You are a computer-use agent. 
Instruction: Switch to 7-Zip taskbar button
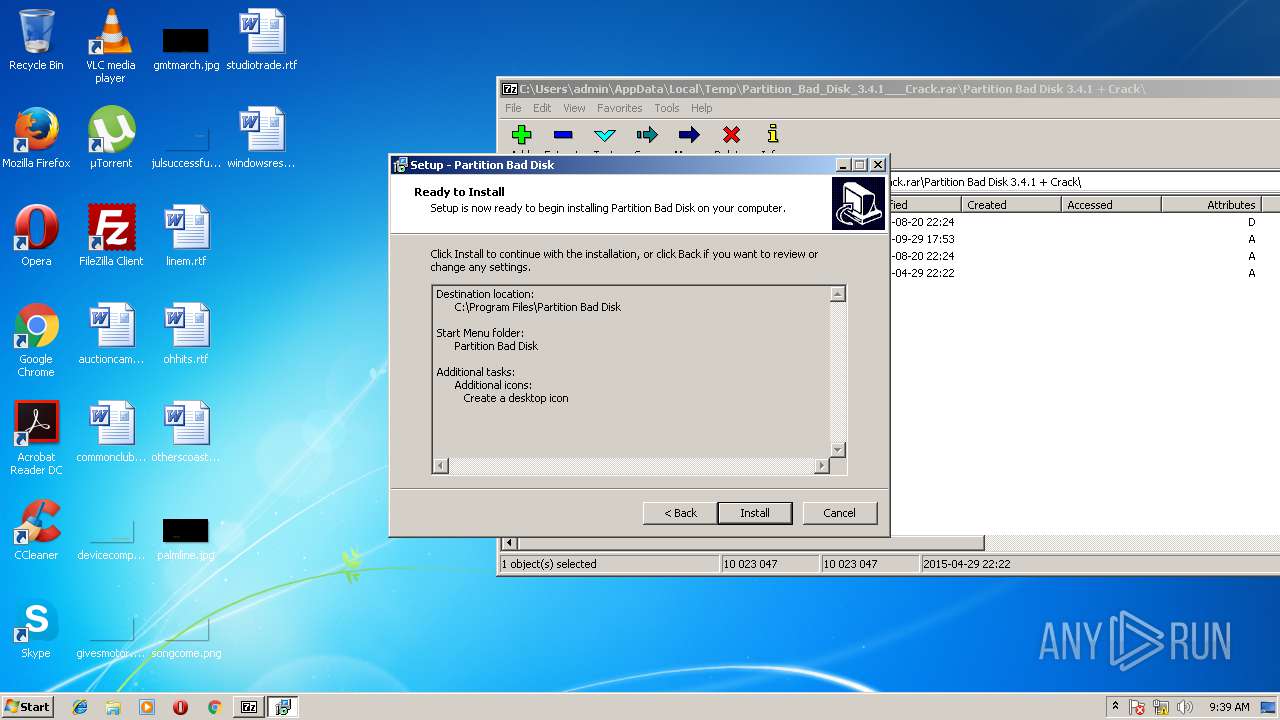click(x=249, y=707)
